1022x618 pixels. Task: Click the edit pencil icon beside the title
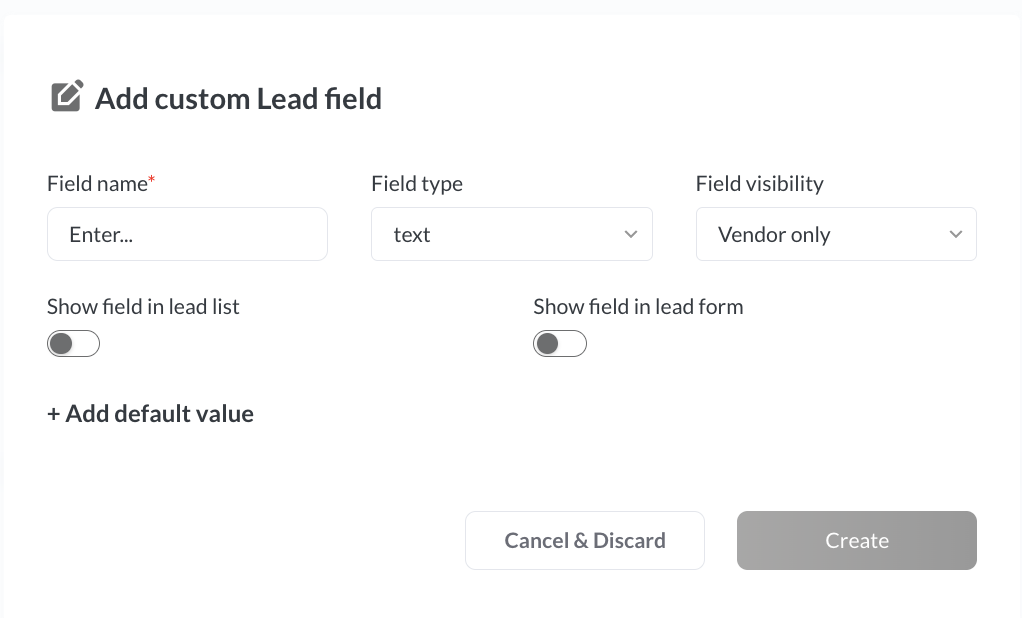[67, 97]
